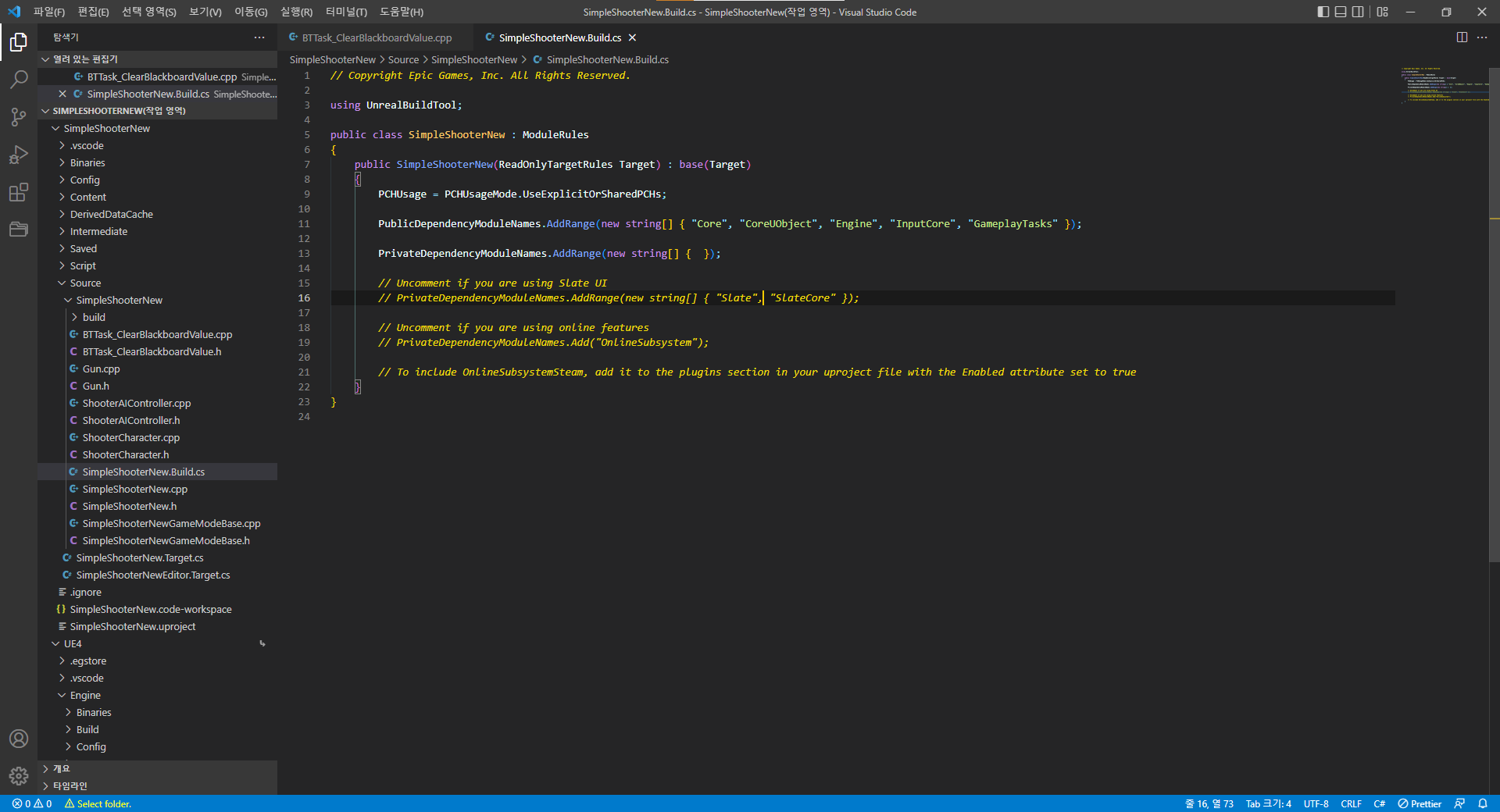Switch to BTTask_ClearBlackboardValue.cpp tab
This screenshot has height=812, width=1500.
pyautogui.click(x=377, y=37)
